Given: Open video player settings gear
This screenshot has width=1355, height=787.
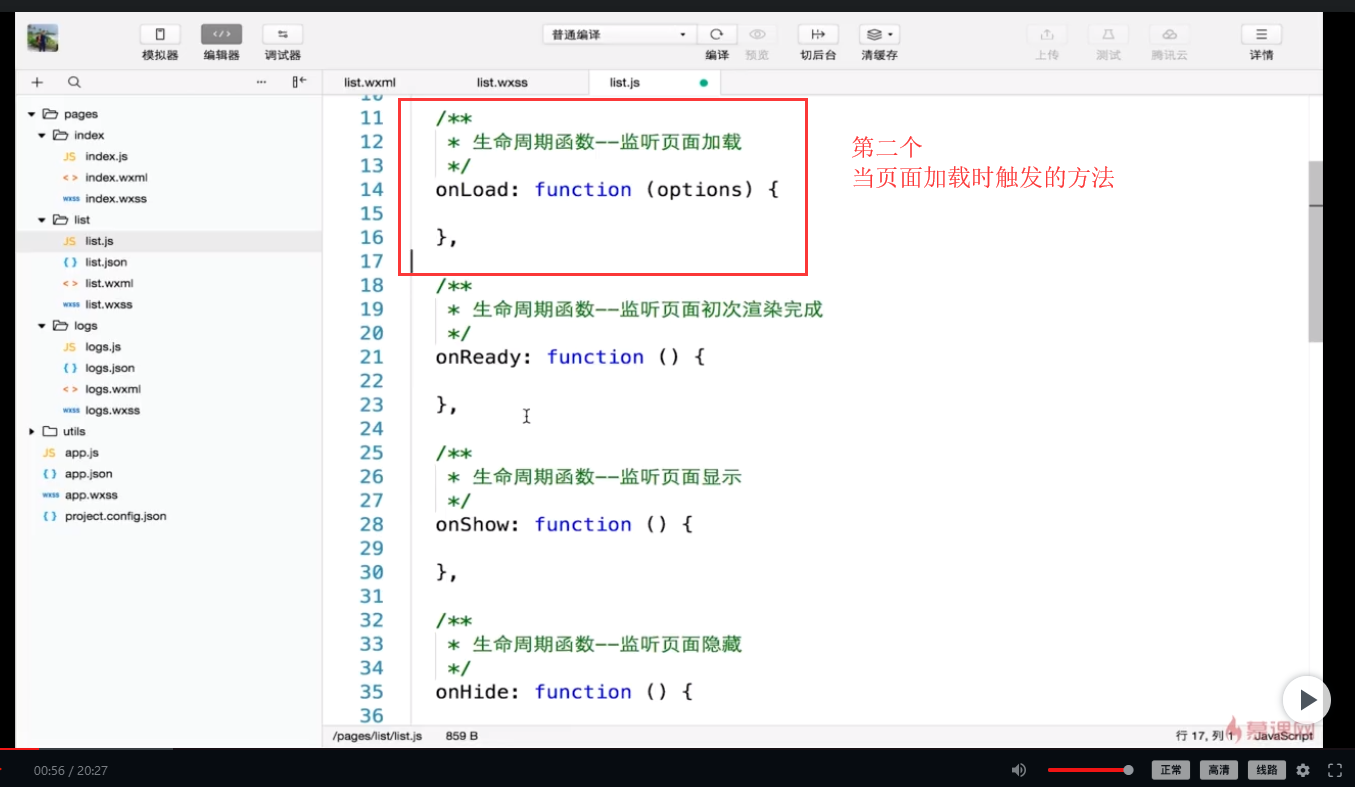Looking at the screenshot, I should 1303,770.
